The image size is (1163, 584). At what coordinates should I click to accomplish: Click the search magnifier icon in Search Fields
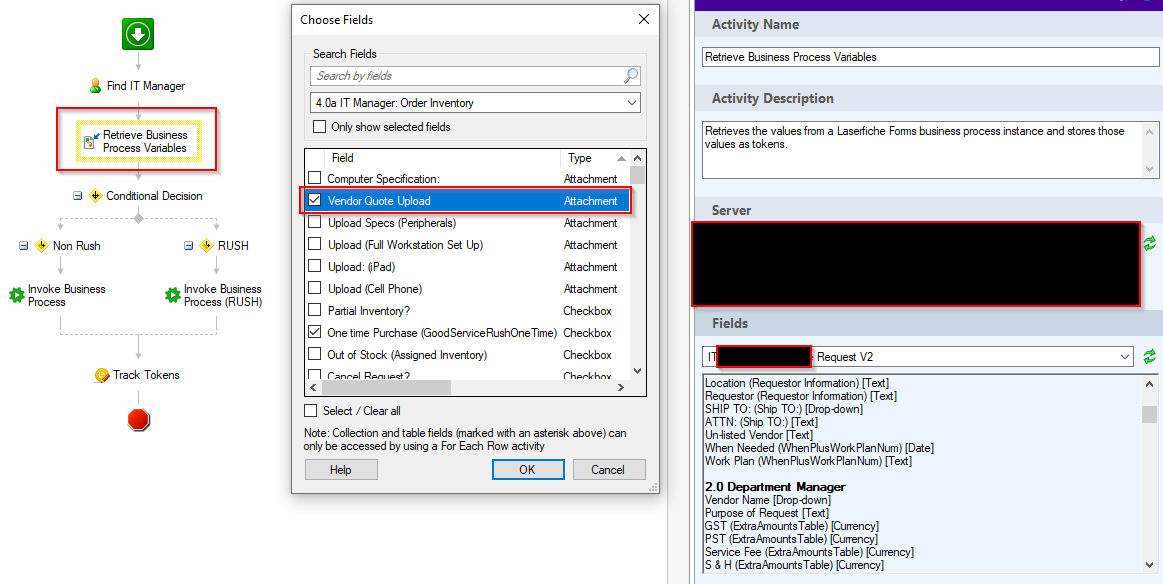(630, 76)
